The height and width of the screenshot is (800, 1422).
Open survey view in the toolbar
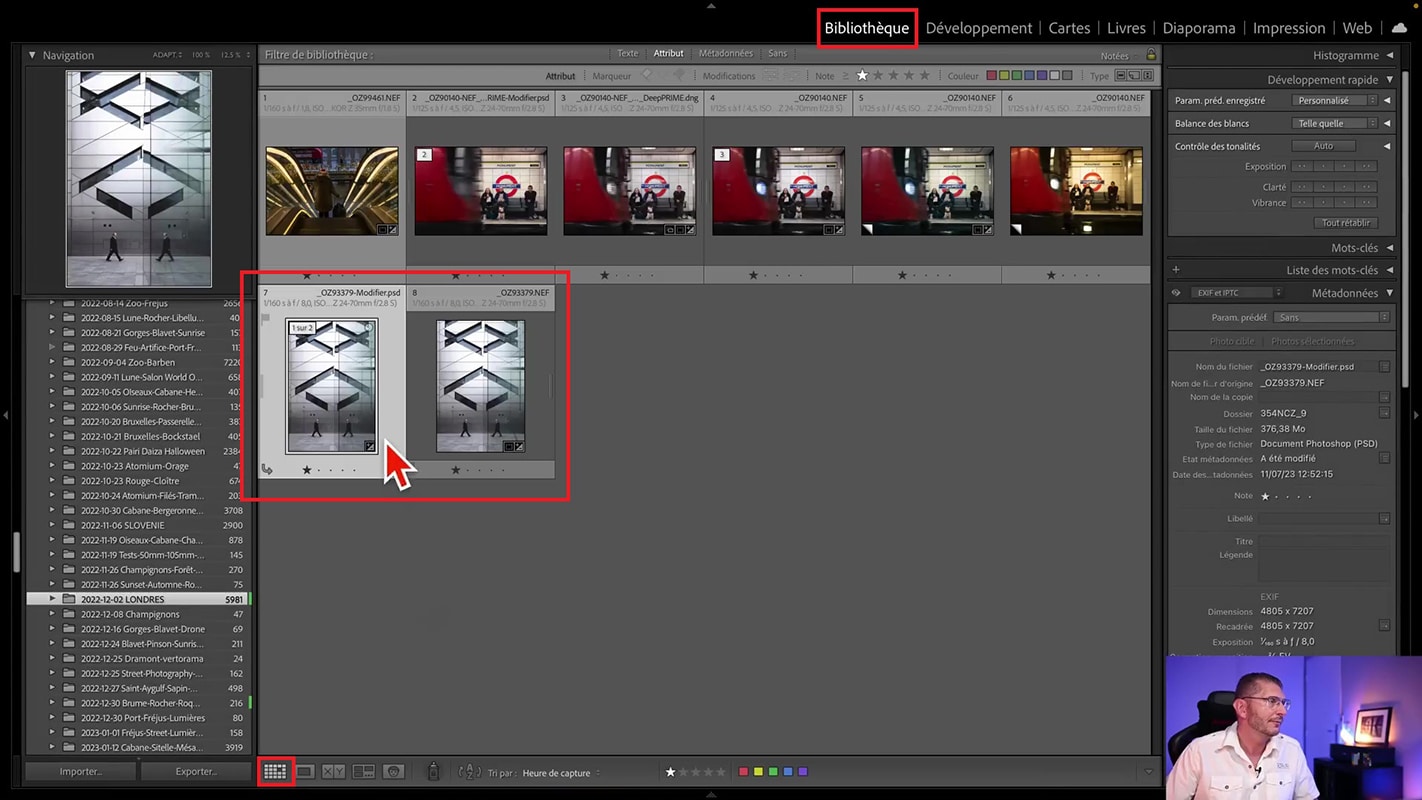click(x=364, y=772)
